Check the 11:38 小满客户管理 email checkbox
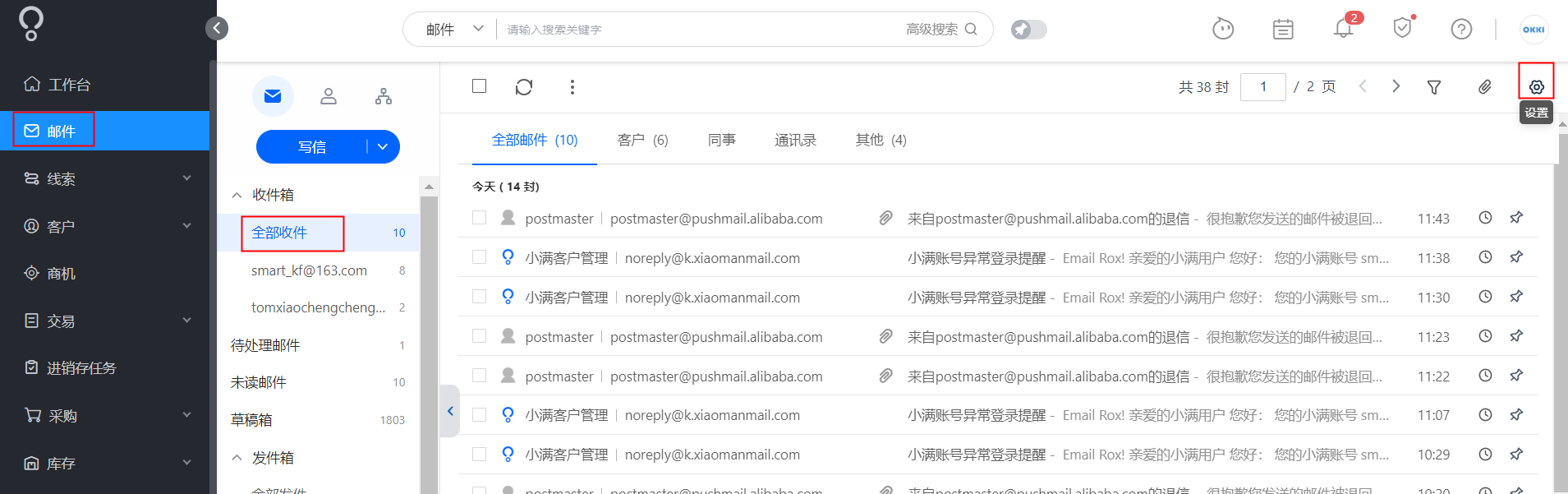 (x=480, y=257)
